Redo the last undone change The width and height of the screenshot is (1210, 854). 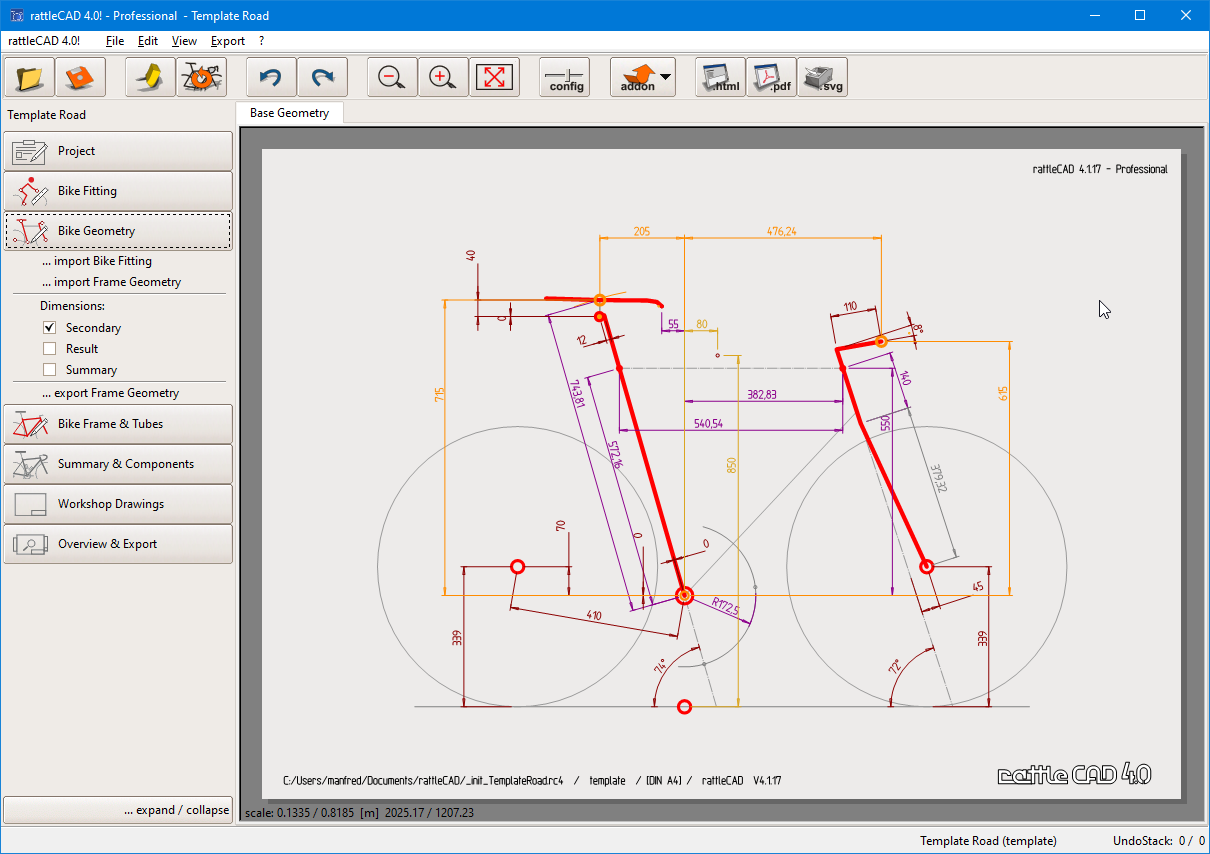point(323,77)
